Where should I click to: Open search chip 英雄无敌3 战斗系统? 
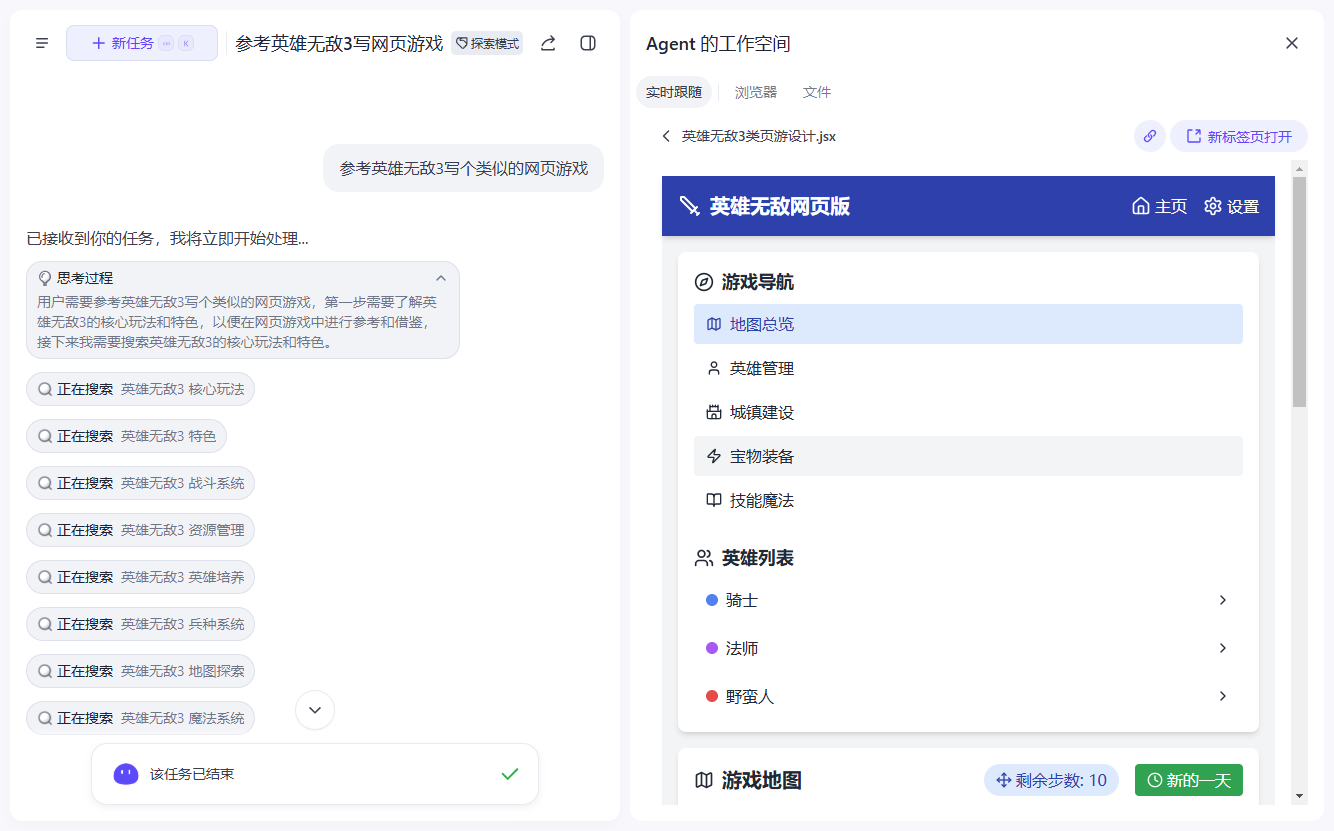pos(141,483)
